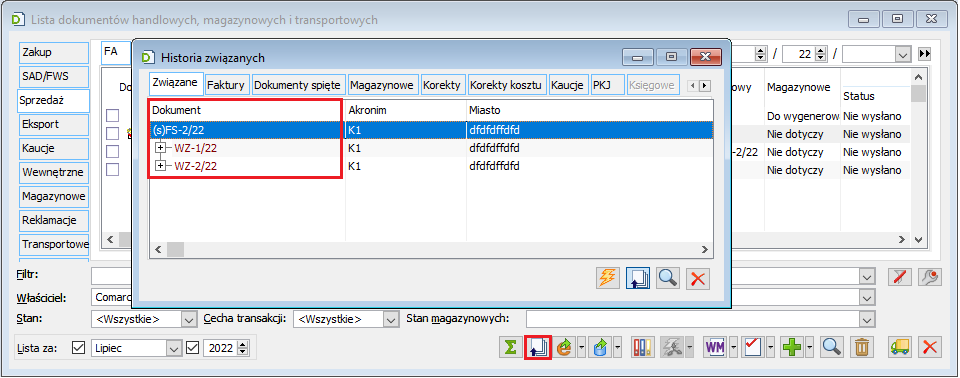Open the Stan dropdown showing Wszystkie
Image resolution: width=960 pixels, height=378 pixels.
190,319
